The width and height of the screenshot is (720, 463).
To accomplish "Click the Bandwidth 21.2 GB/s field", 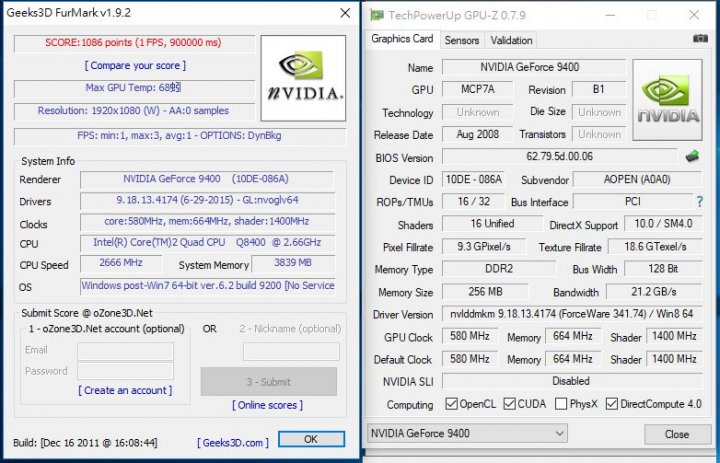I will (x=654, y=292).
